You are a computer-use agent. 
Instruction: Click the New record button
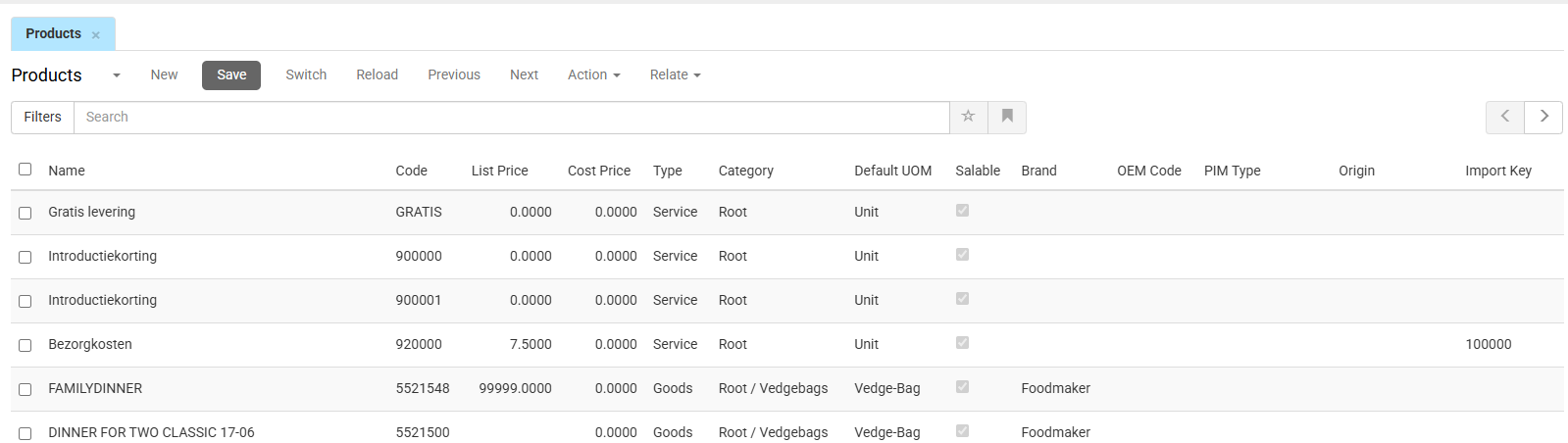pos(164,74)
